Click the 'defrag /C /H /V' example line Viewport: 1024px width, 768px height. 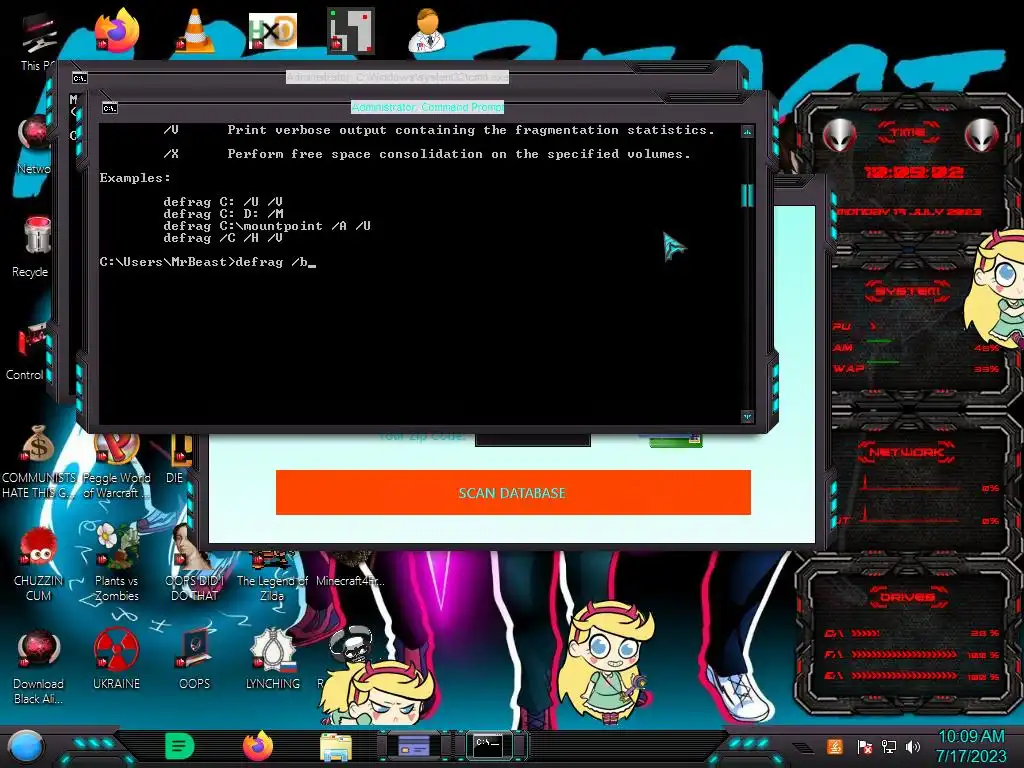click(x=223, y=238)
